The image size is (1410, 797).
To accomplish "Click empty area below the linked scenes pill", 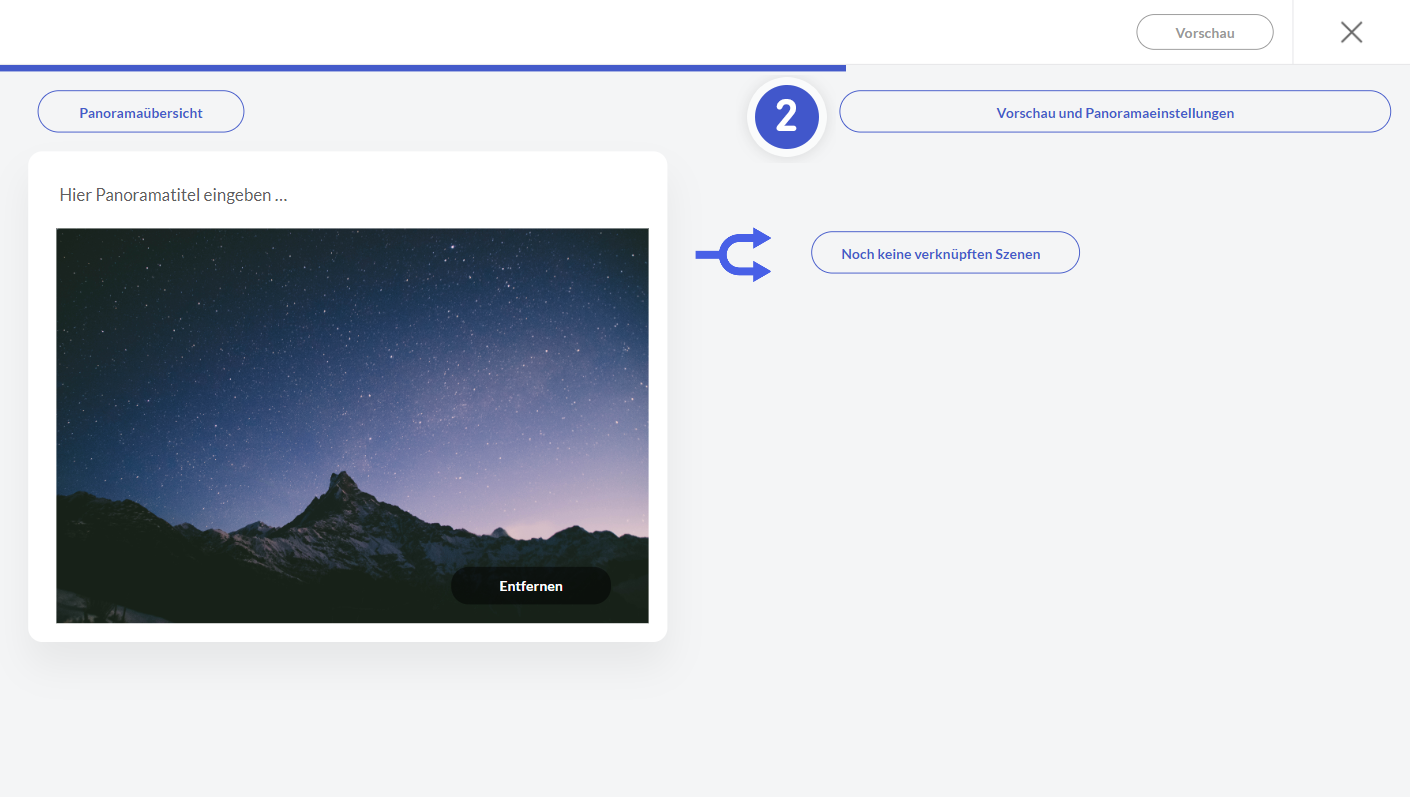I will point(945,450).
